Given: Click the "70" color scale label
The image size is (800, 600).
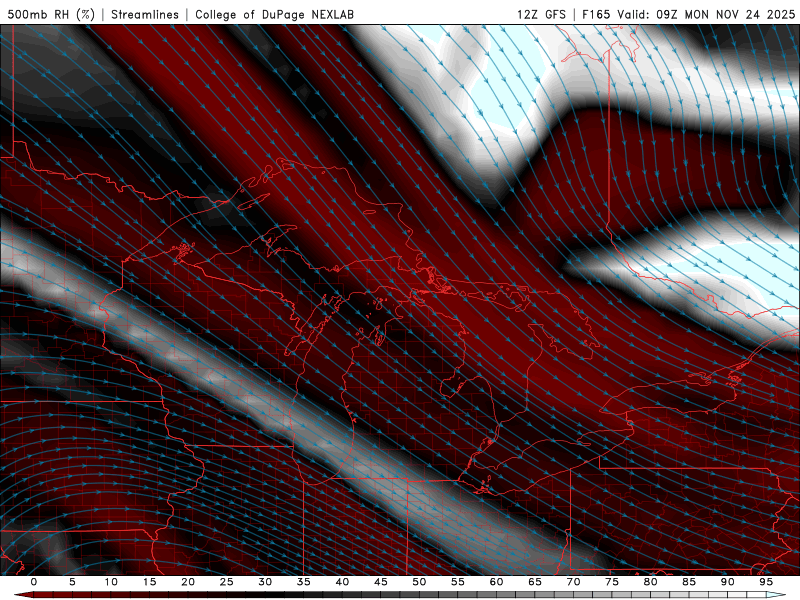Looking at the screenshot, I should (x=573, y=582).
